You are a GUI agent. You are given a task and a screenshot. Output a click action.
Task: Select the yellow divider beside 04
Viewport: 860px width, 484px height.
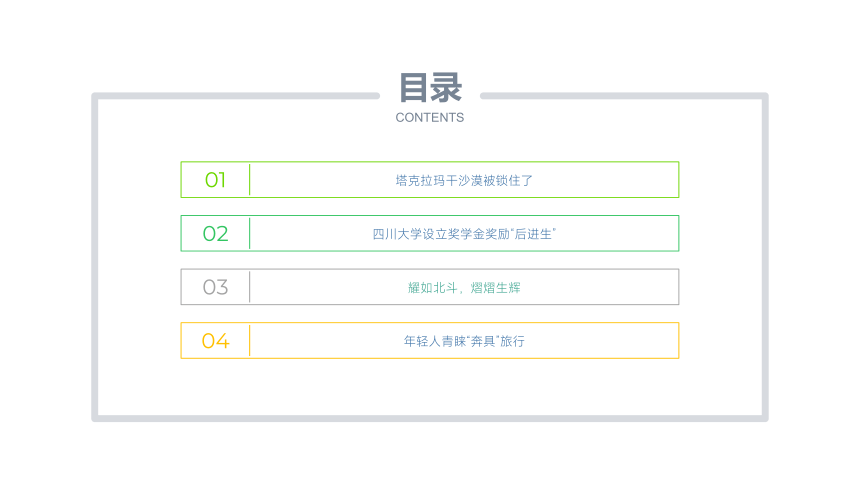click(x=250, y=340)
